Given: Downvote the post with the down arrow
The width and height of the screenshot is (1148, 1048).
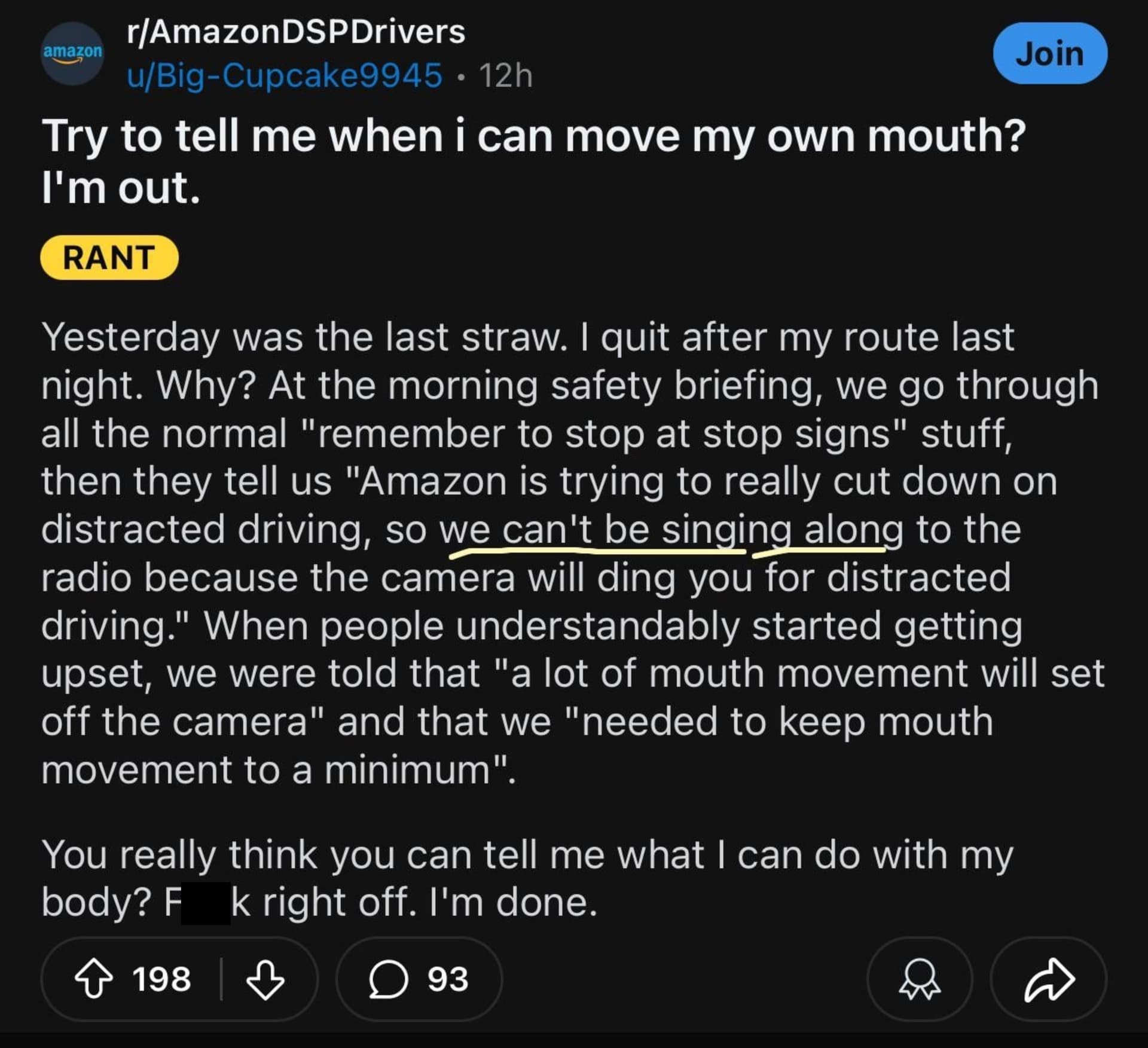Looking at the screenshot, I should [265, 979].
